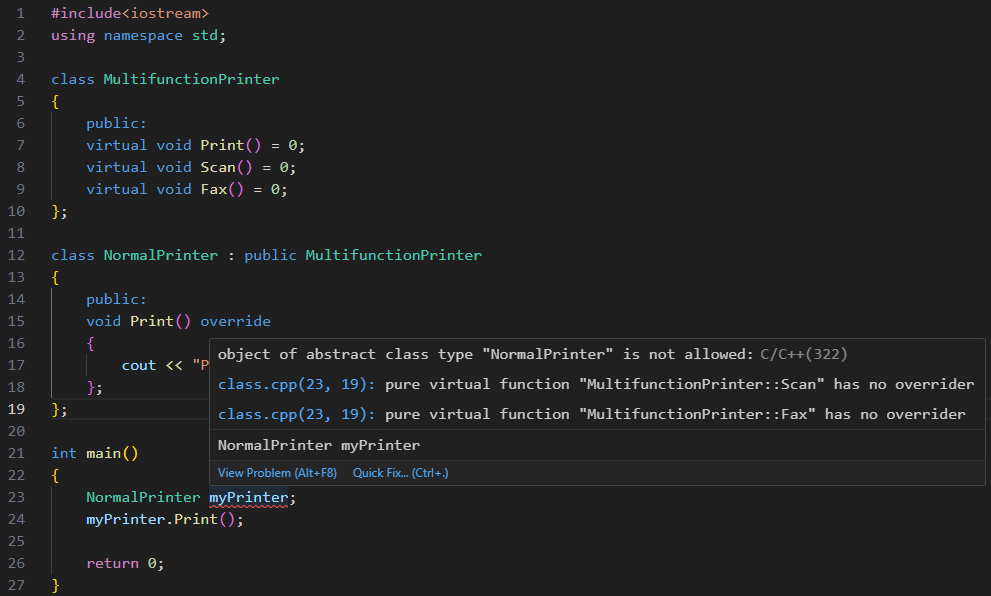Click base class MultifunctionPrinter on line 12
This screenshot has width=991, height=596.
[393, 255]
